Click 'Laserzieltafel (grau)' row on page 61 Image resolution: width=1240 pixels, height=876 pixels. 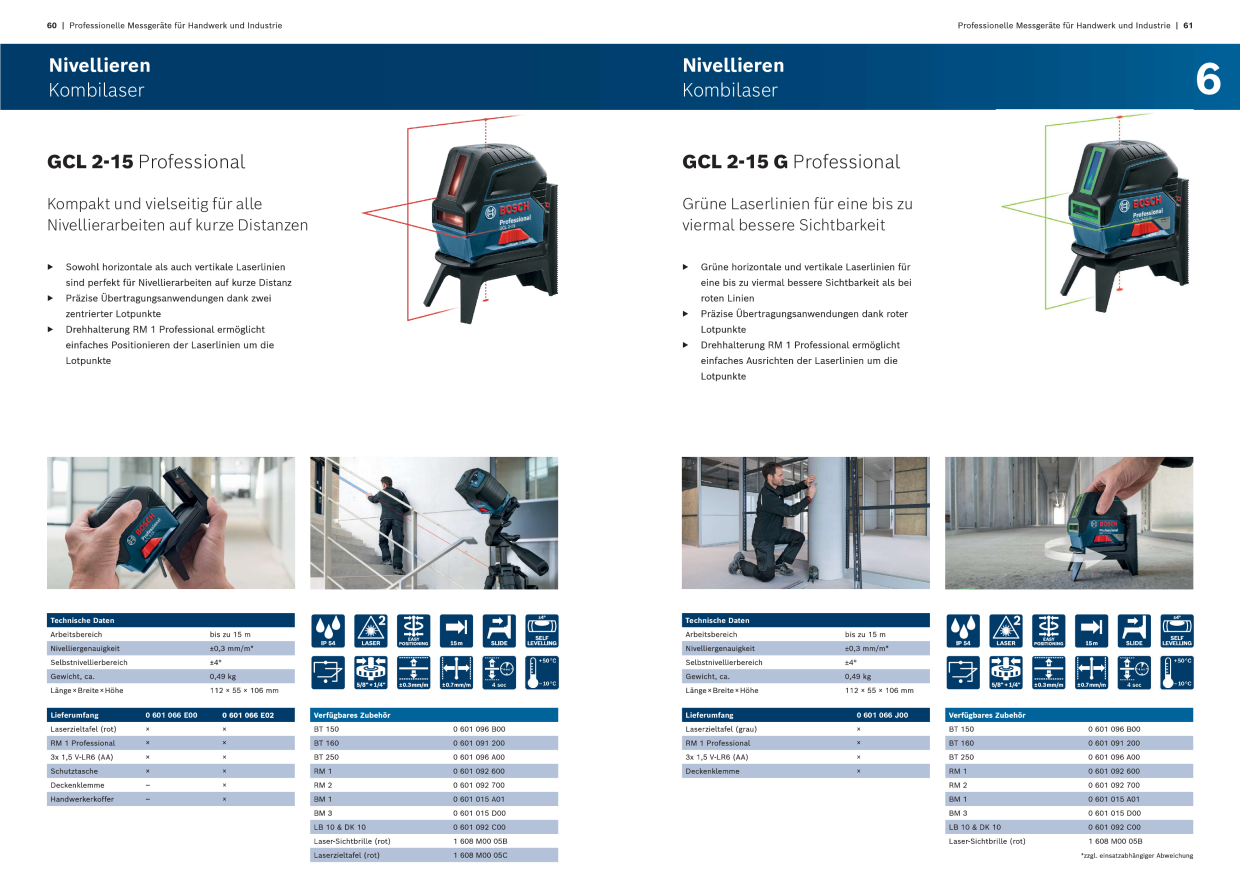[806, 729]
